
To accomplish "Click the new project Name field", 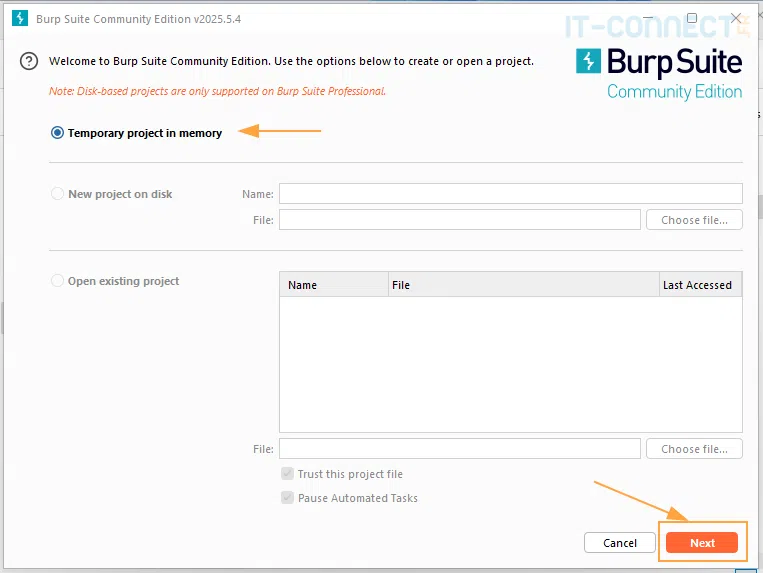I will pos(510,194).
